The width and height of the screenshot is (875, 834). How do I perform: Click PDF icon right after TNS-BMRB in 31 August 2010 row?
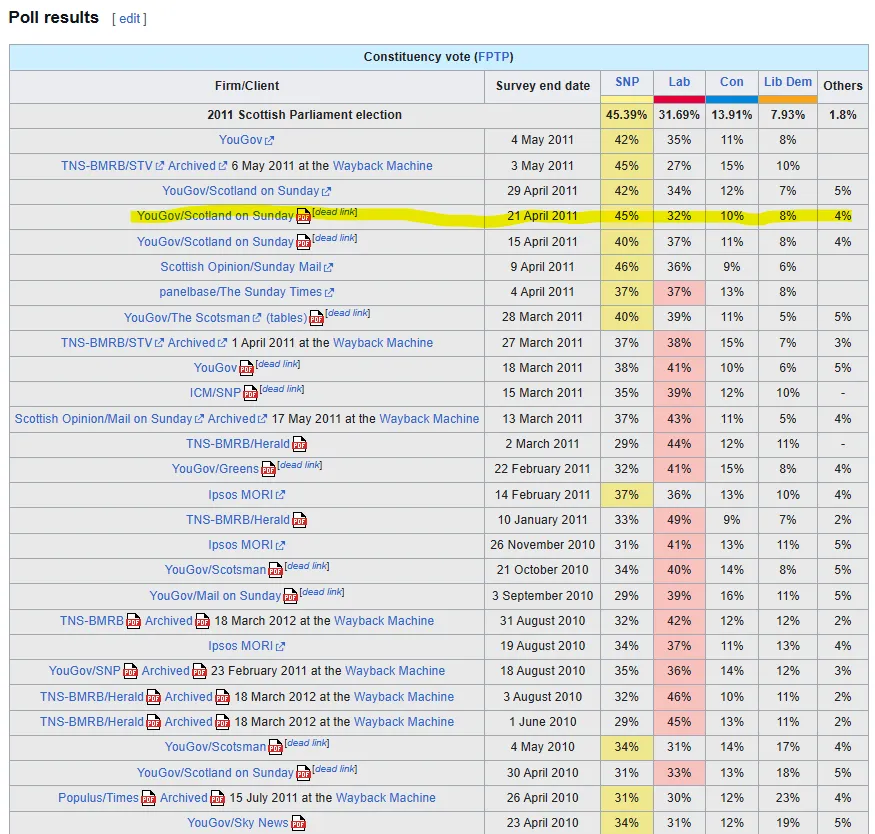133,621
